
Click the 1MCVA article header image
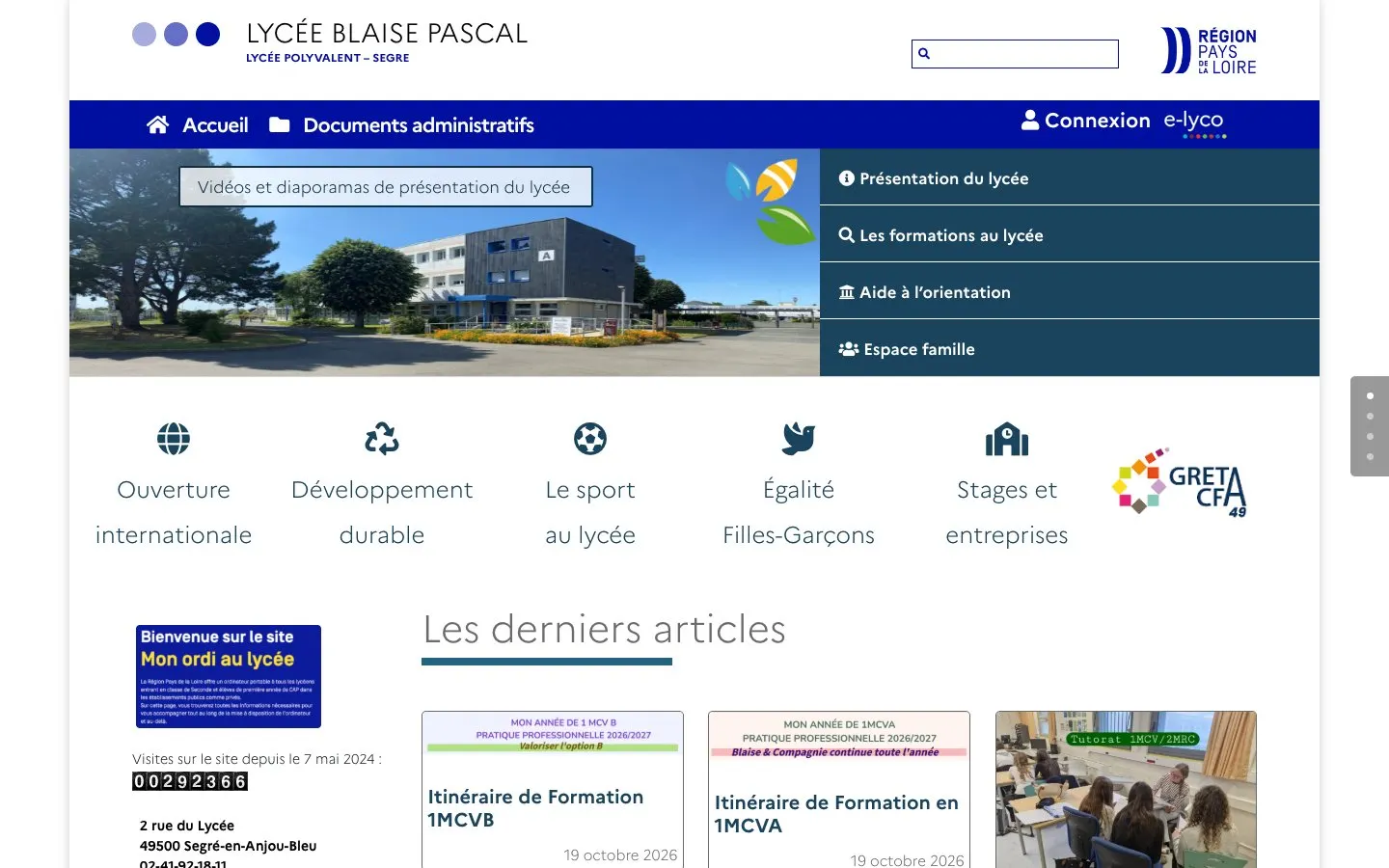coord(839,737)
